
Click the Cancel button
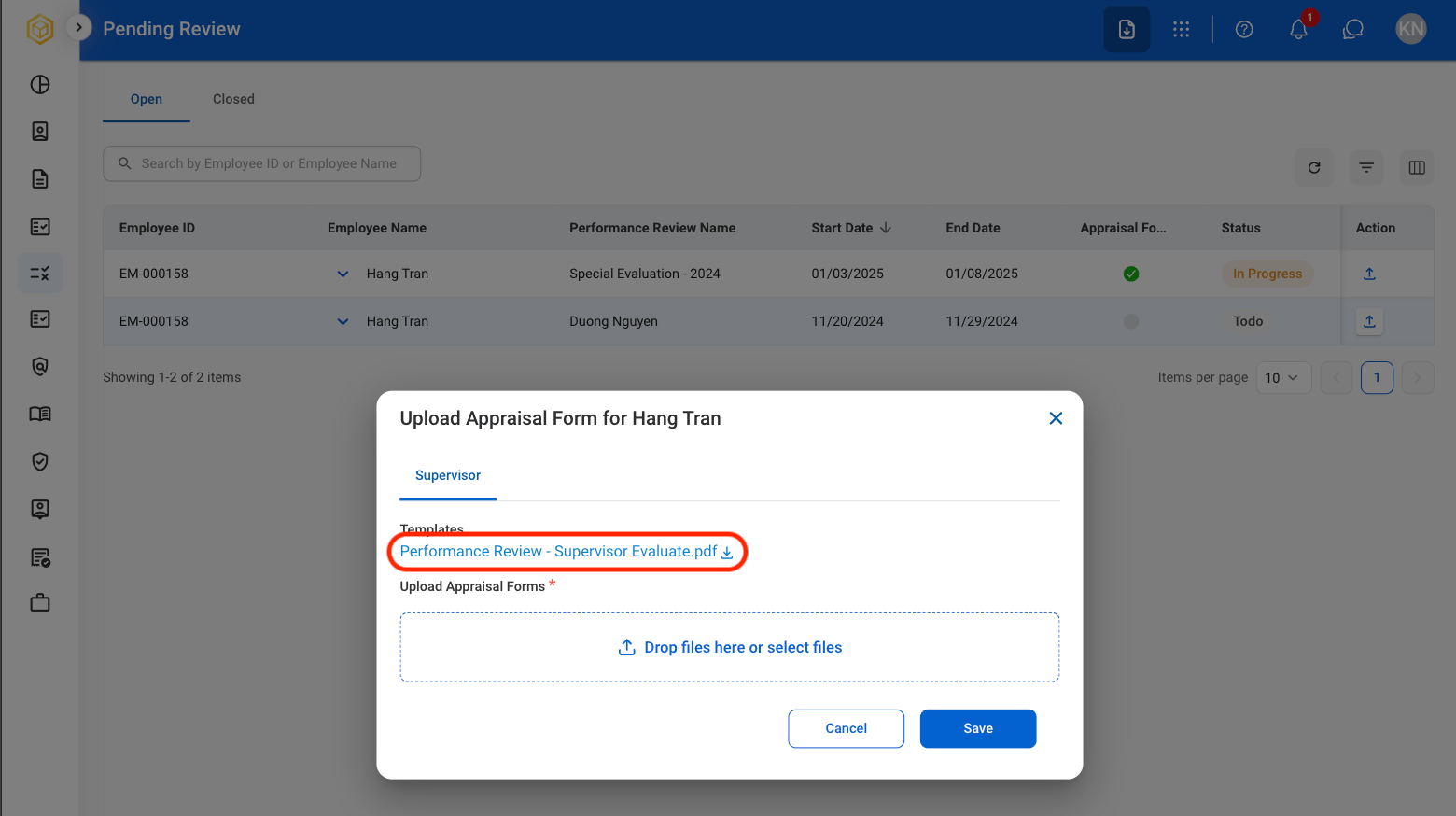847,728
